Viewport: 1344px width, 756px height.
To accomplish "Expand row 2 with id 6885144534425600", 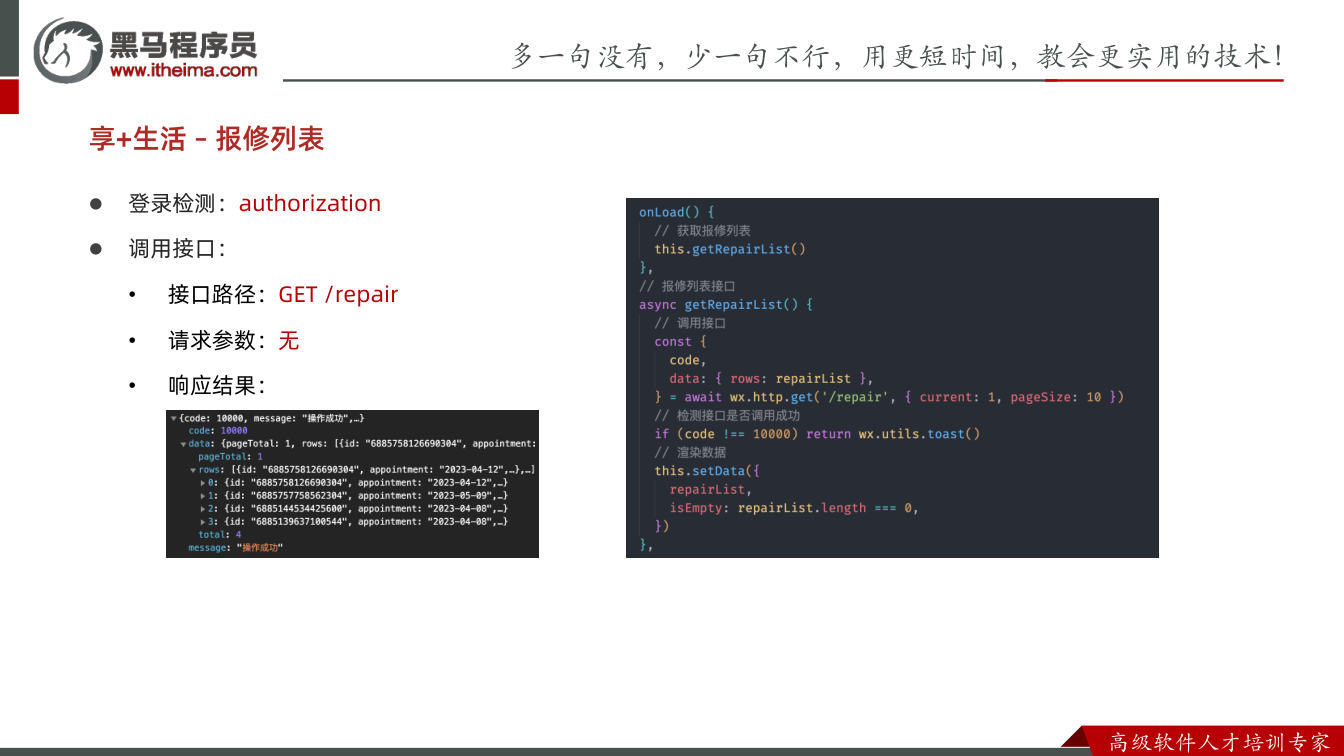I will click(203, 509).
